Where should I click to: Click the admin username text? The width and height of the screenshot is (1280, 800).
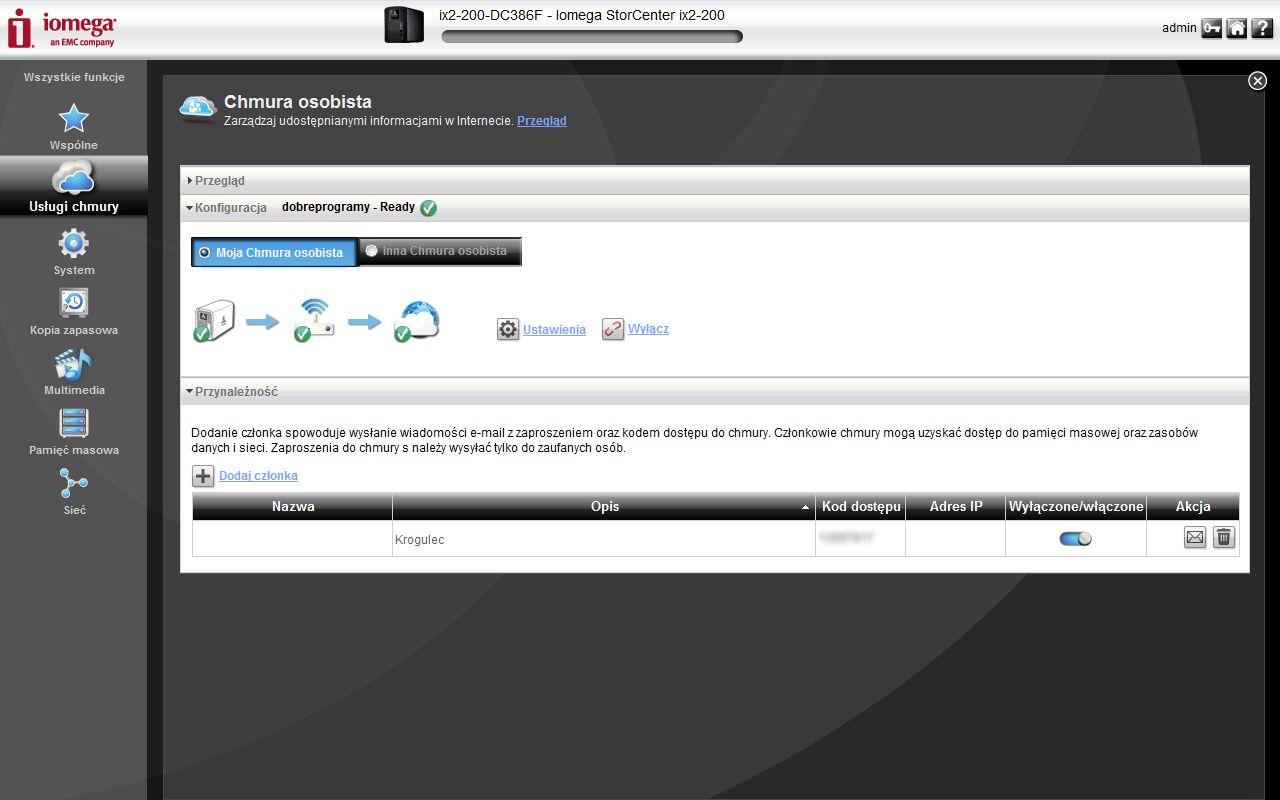click(1179, 28)
